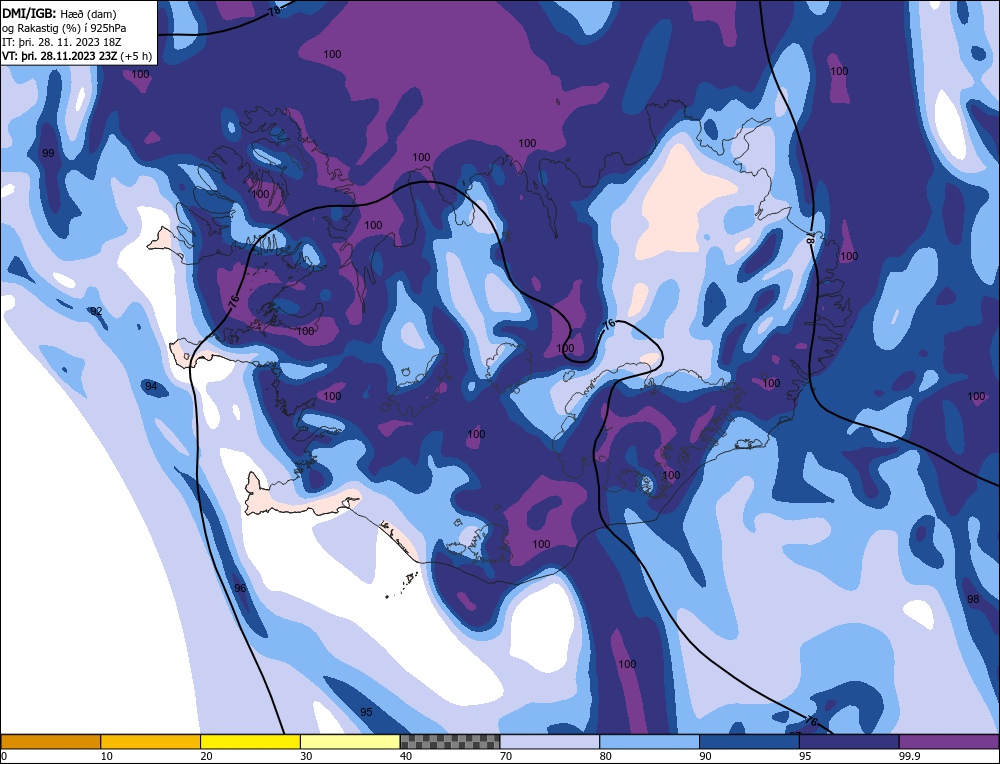1000x764 pixels.
Task: Click the purple above-99.9 legend swatch
Action: (x=950, y=741)
